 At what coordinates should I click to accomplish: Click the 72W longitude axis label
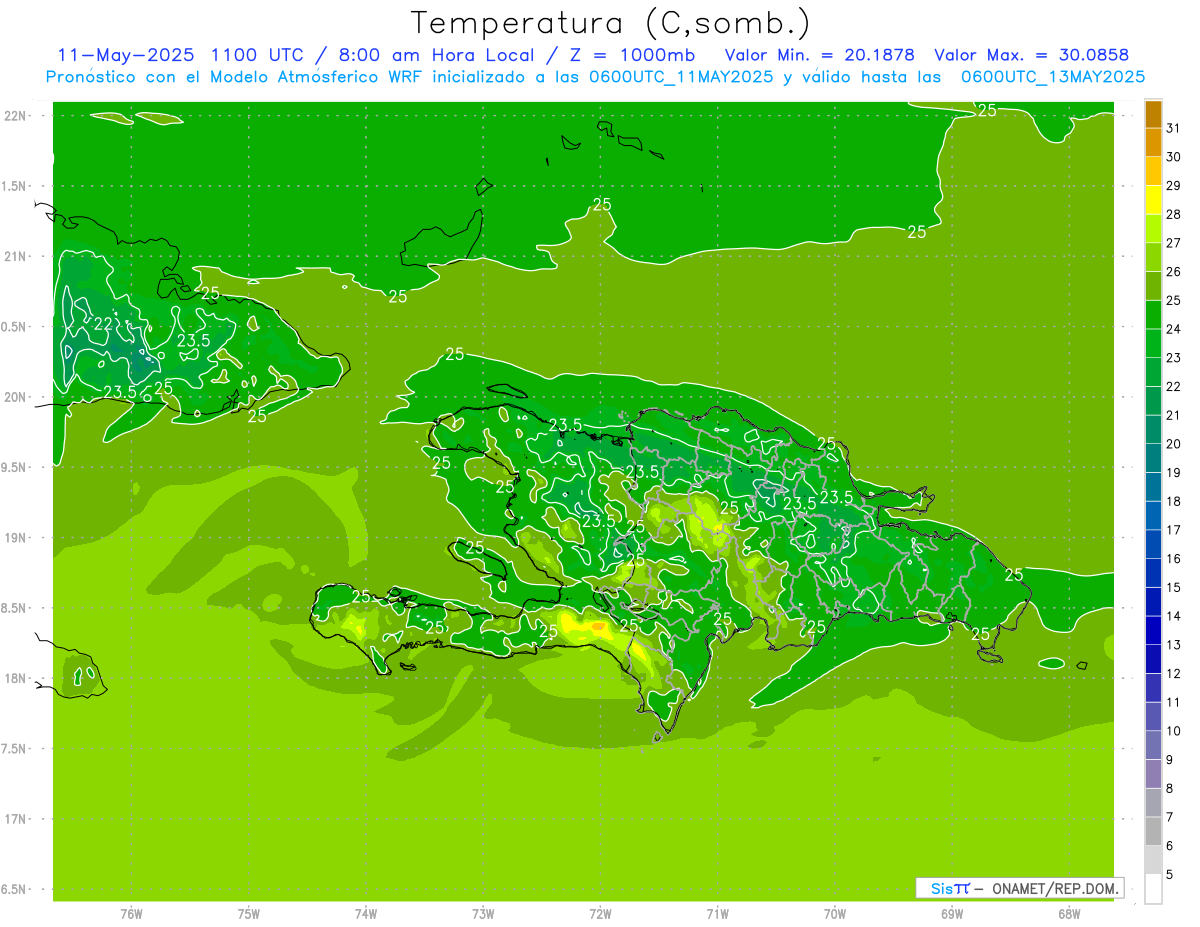pyautogui.click(x=600, y=914)
